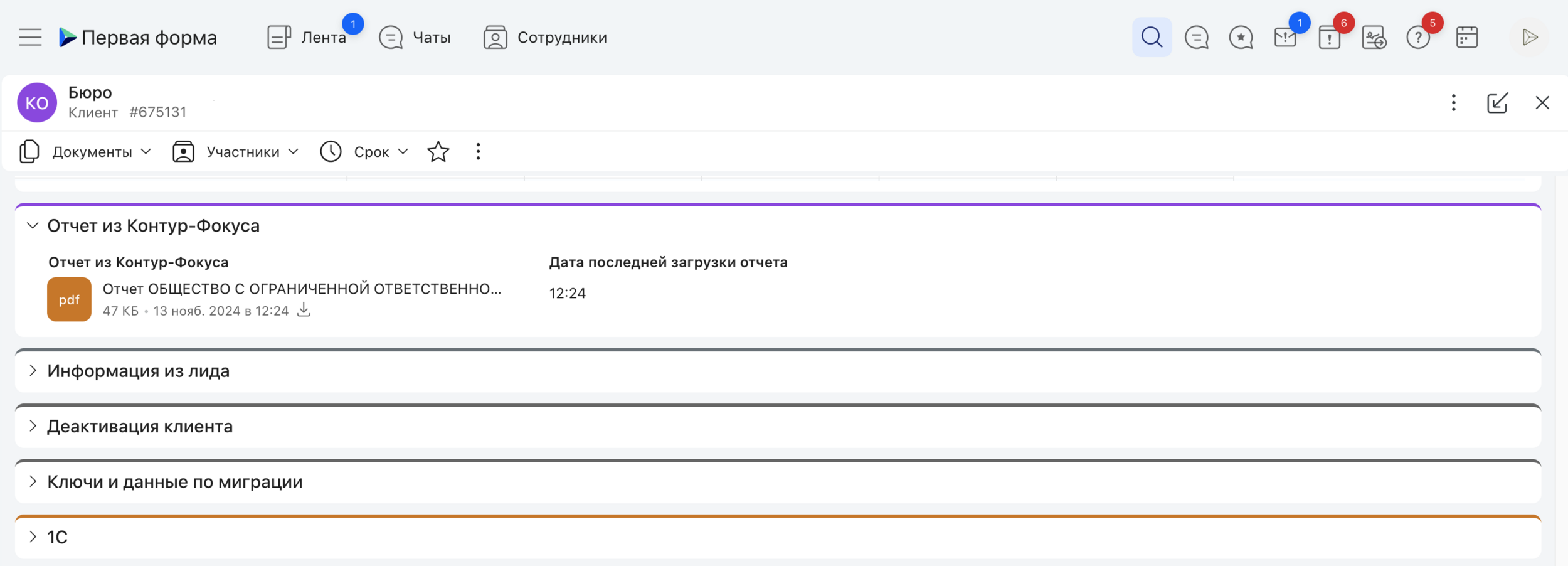
Task: Open card in edit mode icon
Action: [1497, 103]
